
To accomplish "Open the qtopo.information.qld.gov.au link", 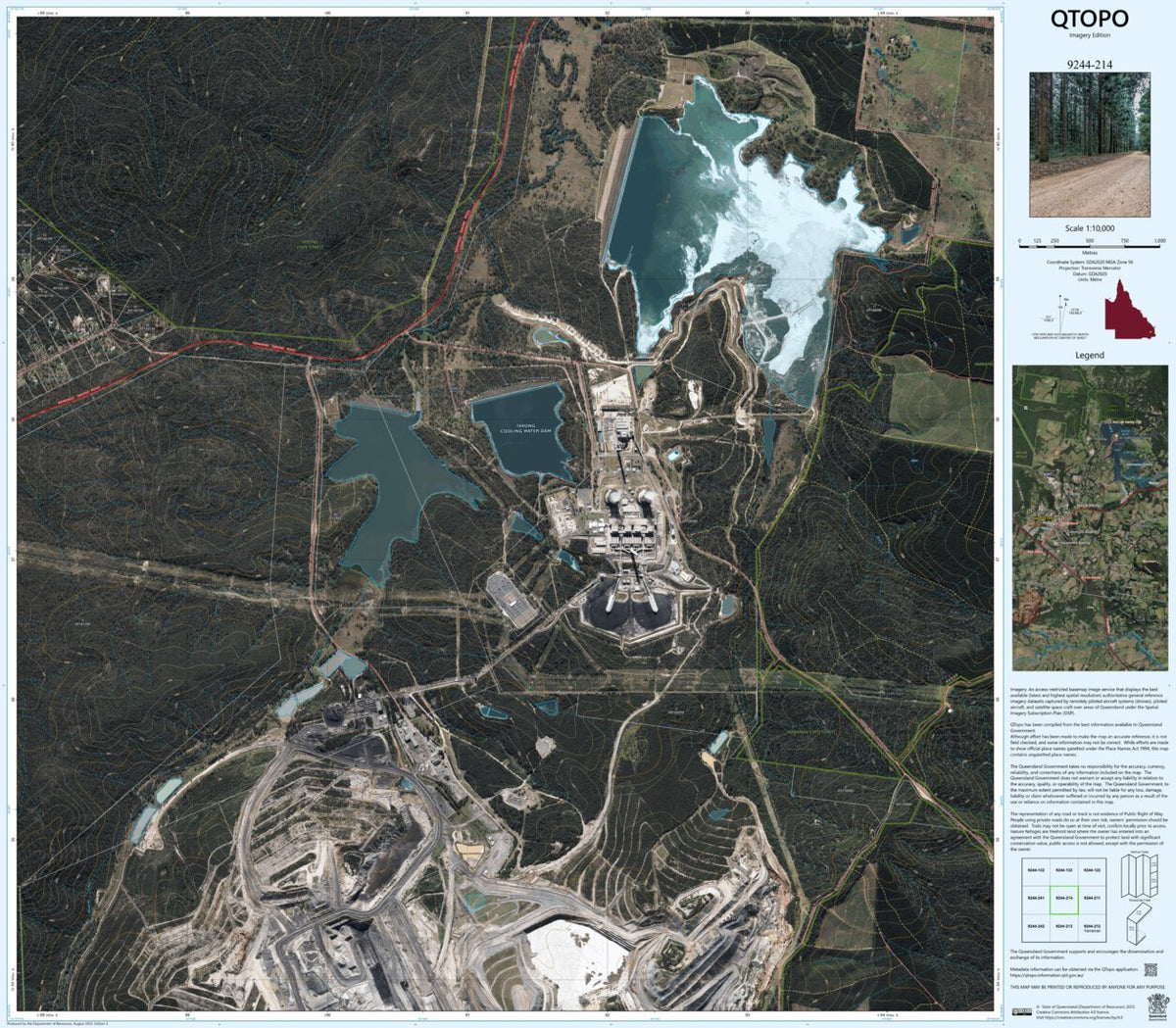I will (x=1047, y=975).
